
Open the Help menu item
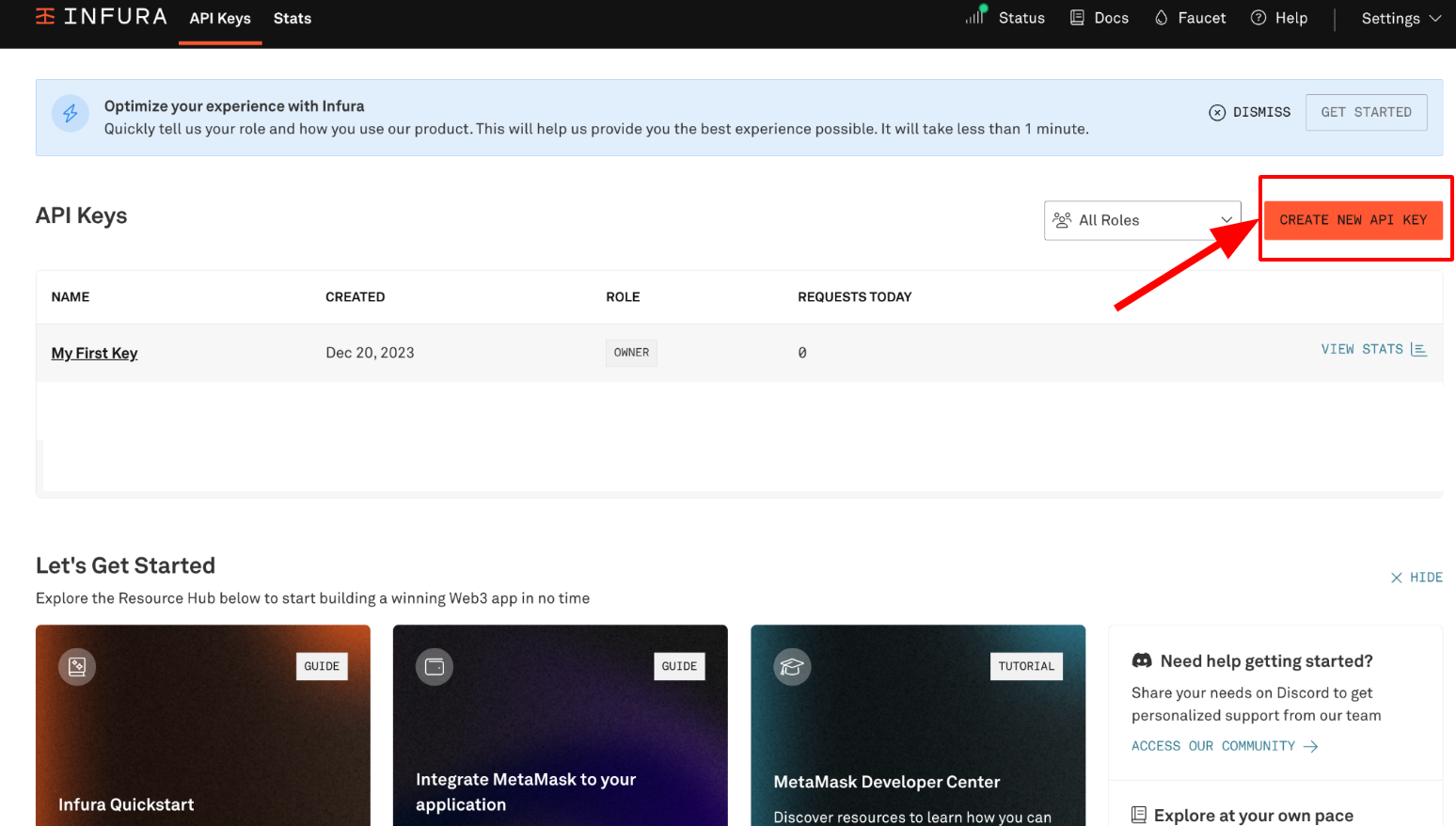pos(1291,18)
